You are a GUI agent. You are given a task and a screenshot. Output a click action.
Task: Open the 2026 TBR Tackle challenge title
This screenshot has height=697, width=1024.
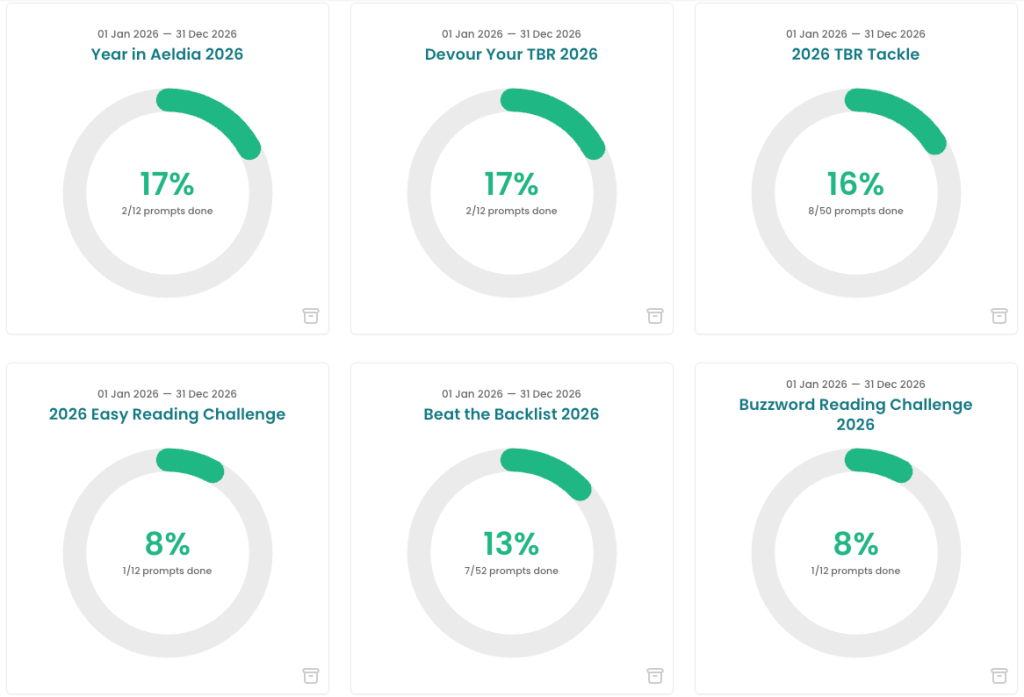click(x=855, y=54)
